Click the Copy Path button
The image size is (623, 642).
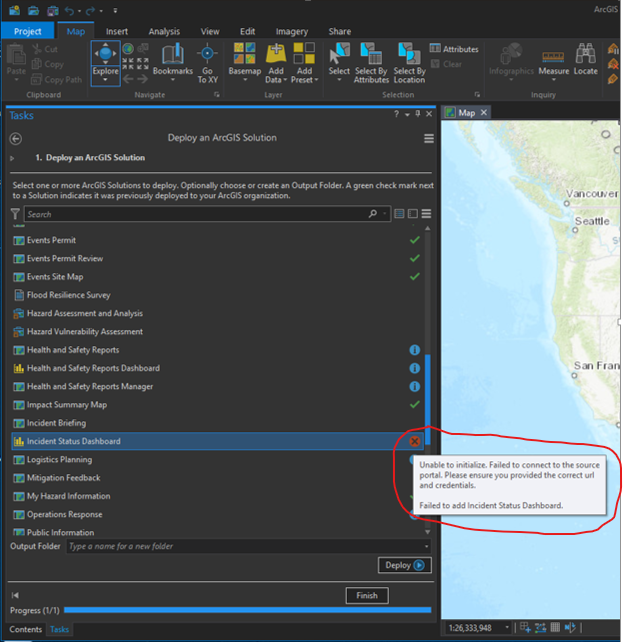pos(56,79)
